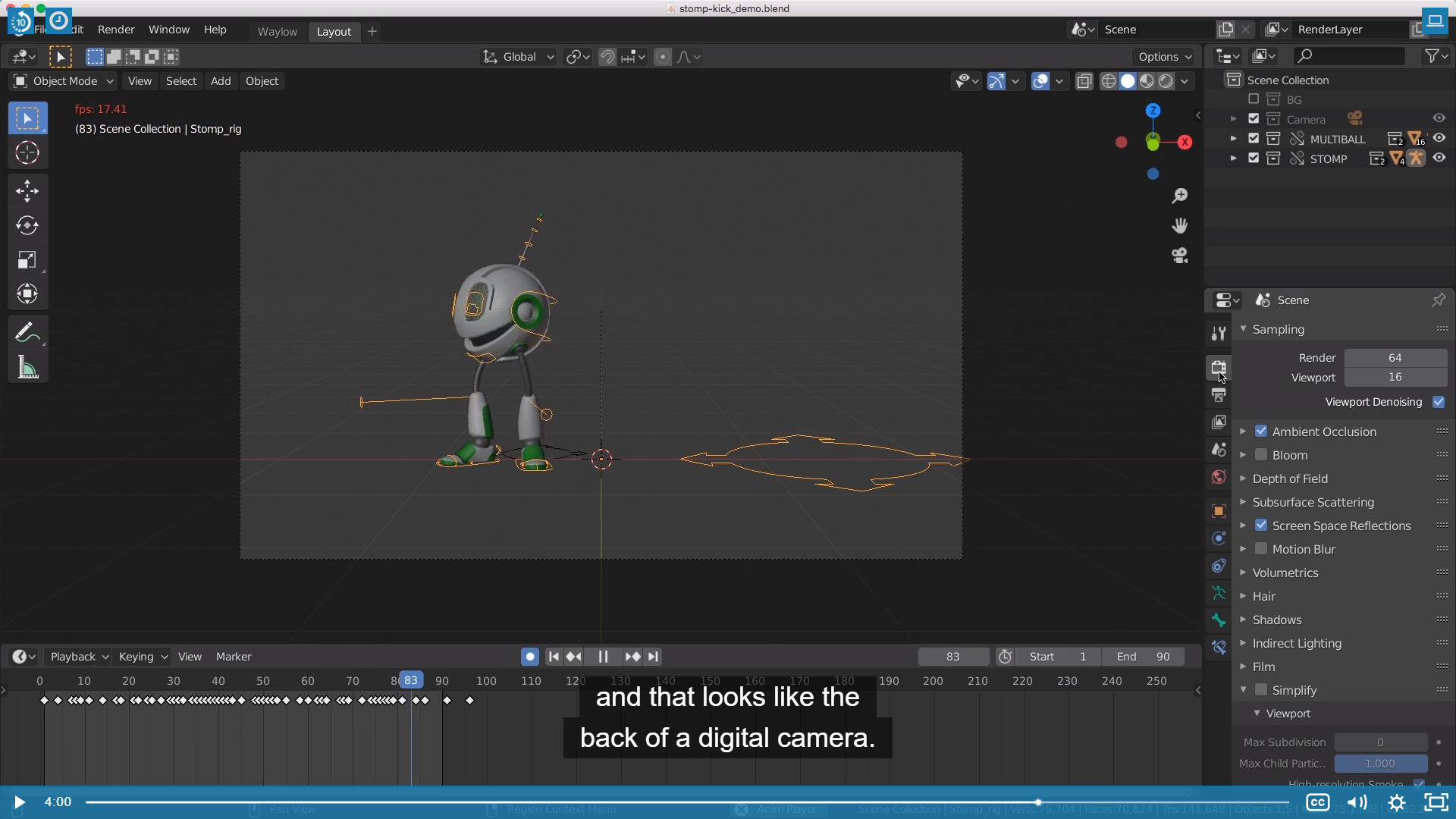The width and height of the screenshot is (1456, 819).
Task: Open the Object Mode dropdown
Action: [64, 81]
